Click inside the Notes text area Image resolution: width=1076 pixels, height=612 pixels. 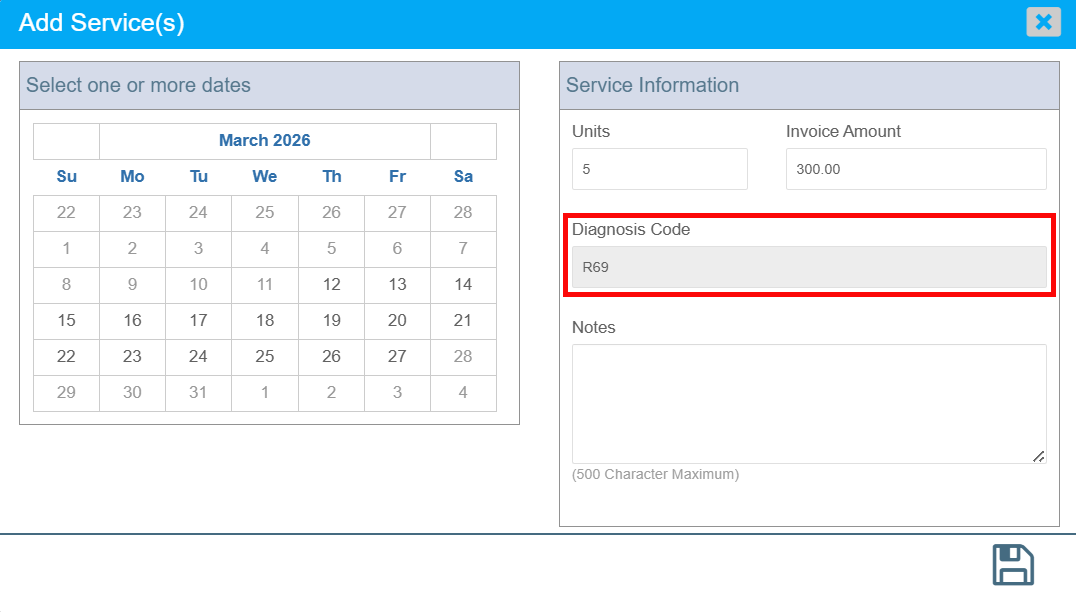click(809, 403)
